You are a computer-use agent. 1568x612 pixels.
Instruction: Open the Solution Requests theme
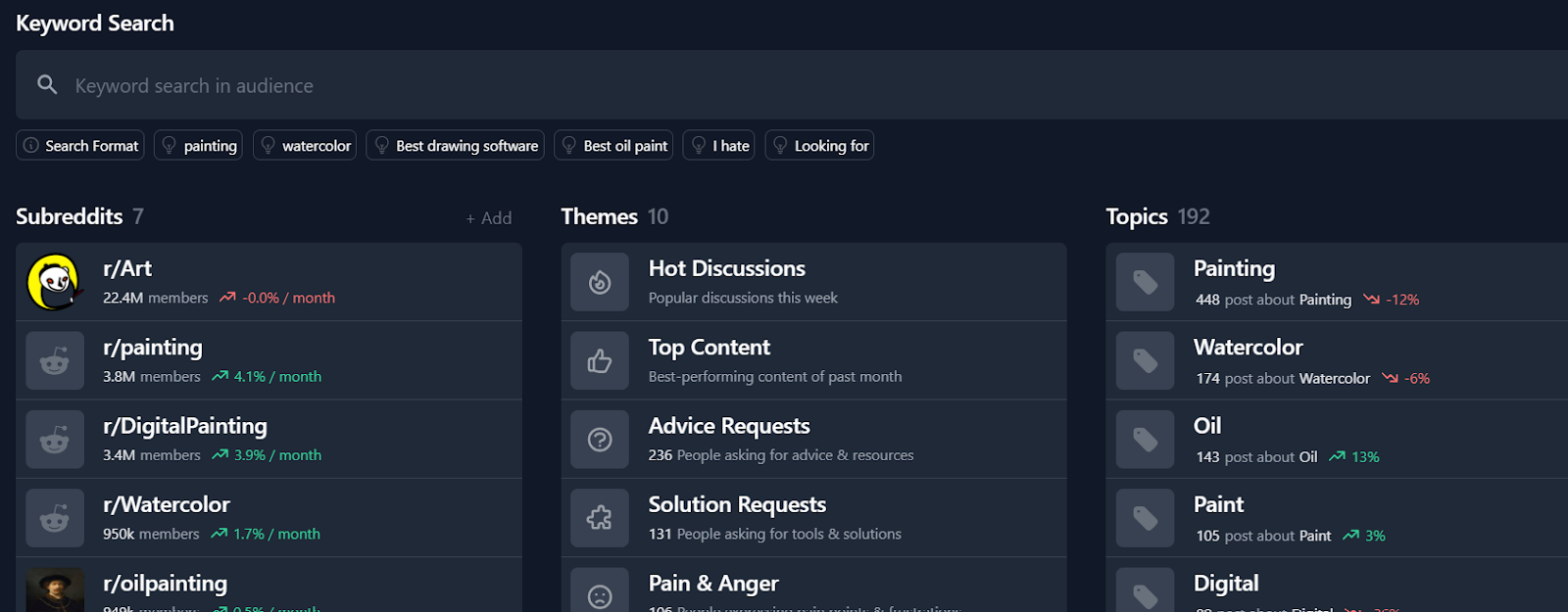pyautogui.click(x=813, y=518)
